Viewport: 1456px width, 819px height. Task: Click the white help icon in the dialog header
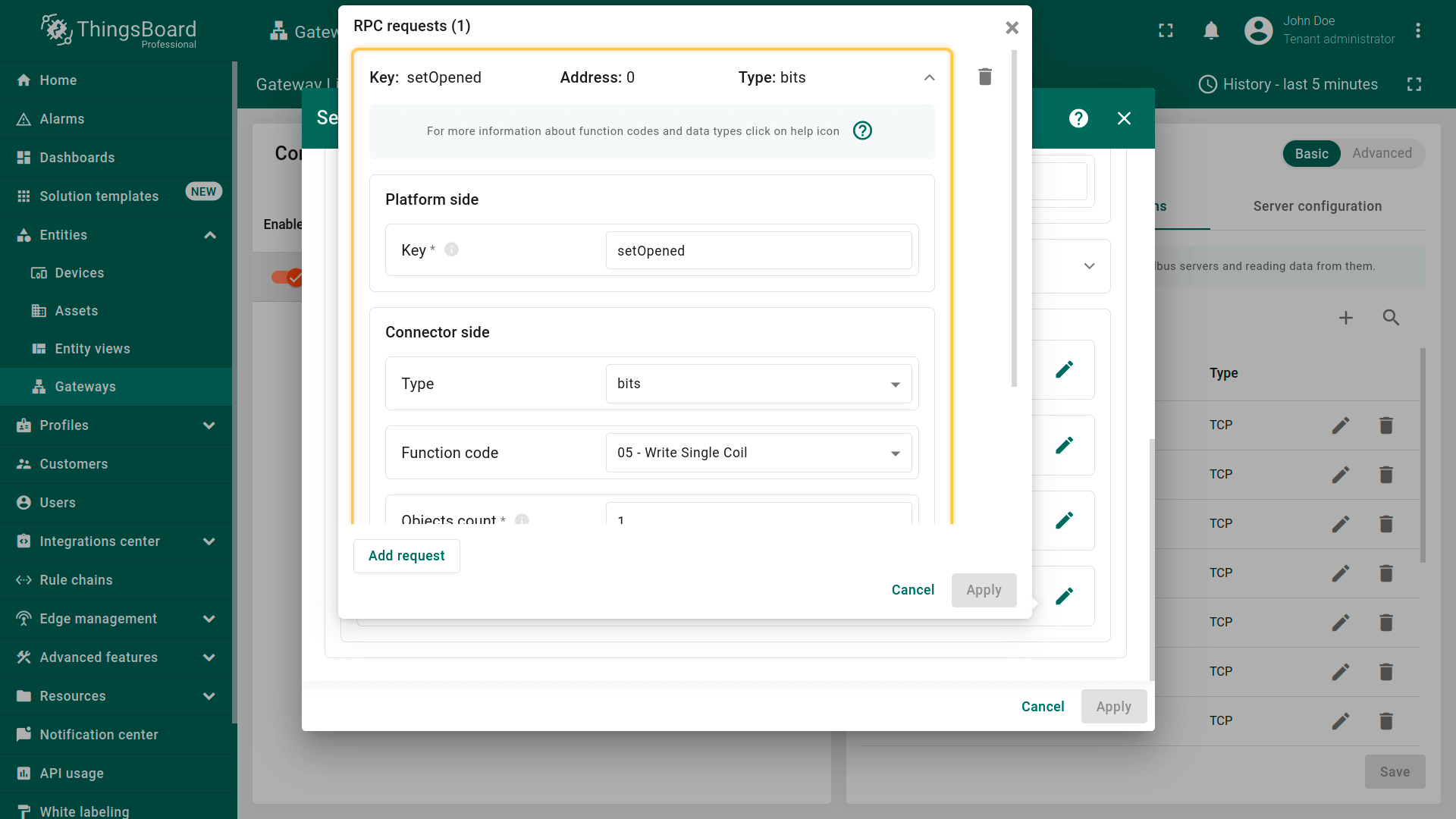coord(1078,118)
